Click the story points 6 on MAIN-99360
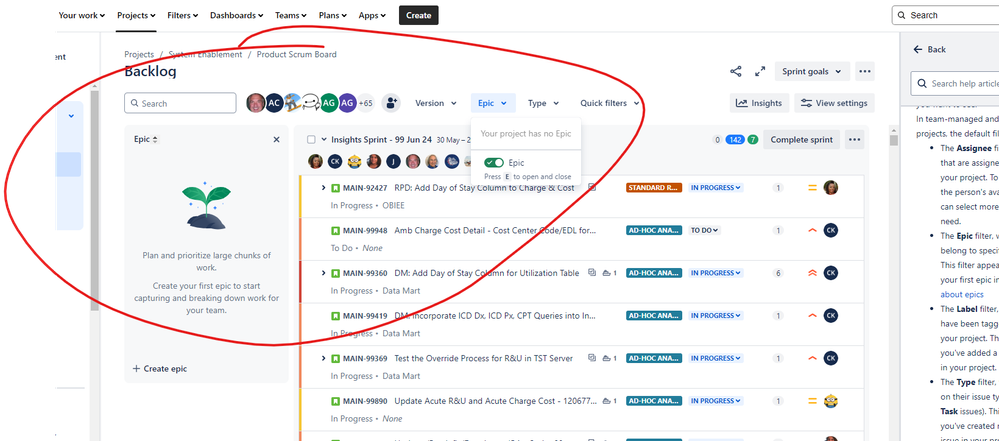The image size is (999, 441). [x=778, y=273]
